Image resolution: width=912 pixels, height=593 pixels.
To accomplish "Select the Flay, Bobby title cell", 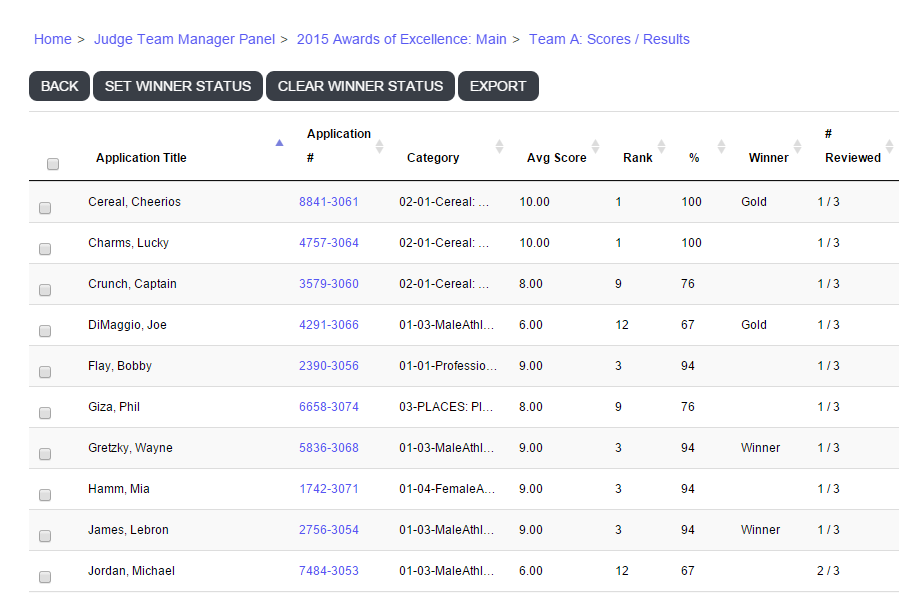I will click(x=120, y=366).
